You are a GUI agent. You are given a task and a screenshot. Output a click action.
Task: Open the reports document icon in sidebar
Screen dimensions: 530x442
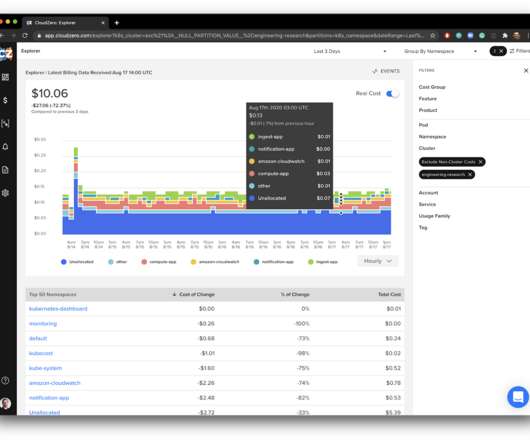coord(5,170)
